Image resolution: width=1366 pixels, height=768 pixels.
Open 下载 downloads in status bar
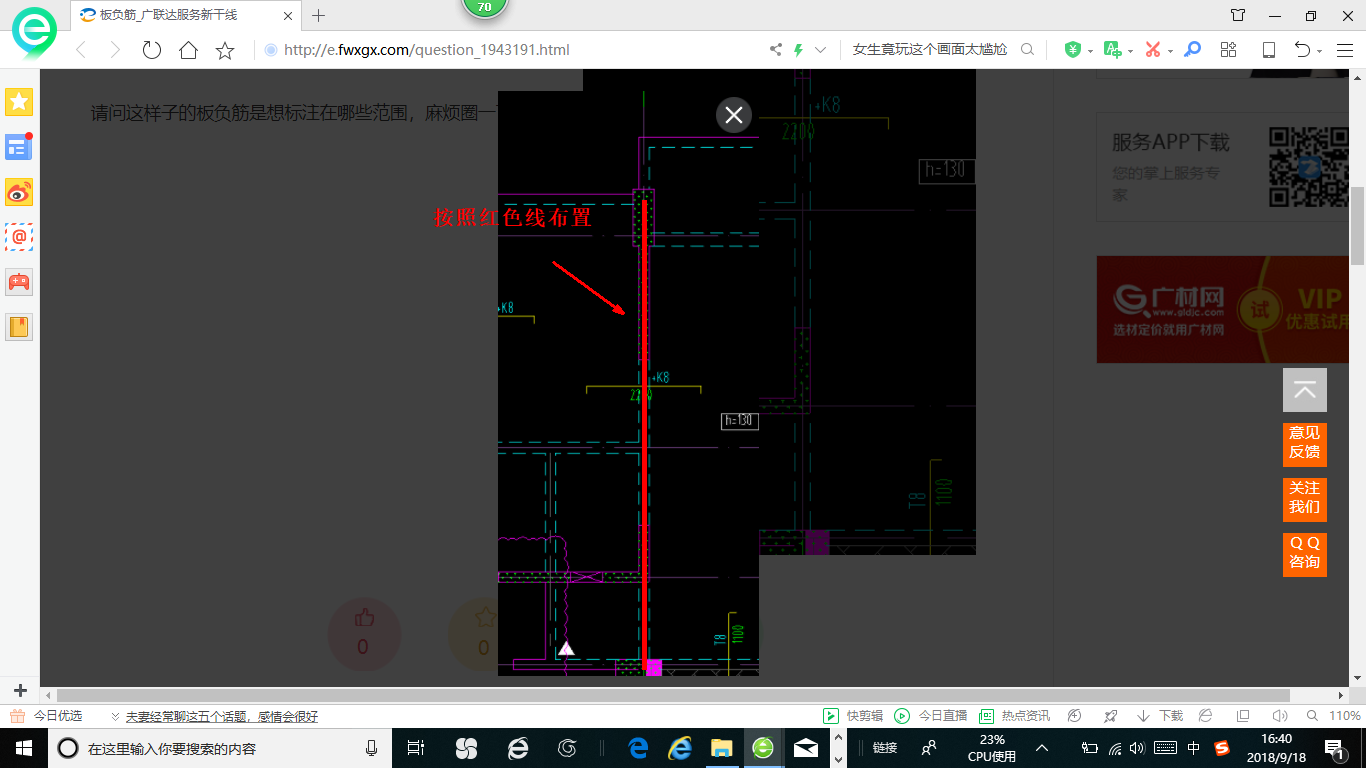tap(1161, 716)
